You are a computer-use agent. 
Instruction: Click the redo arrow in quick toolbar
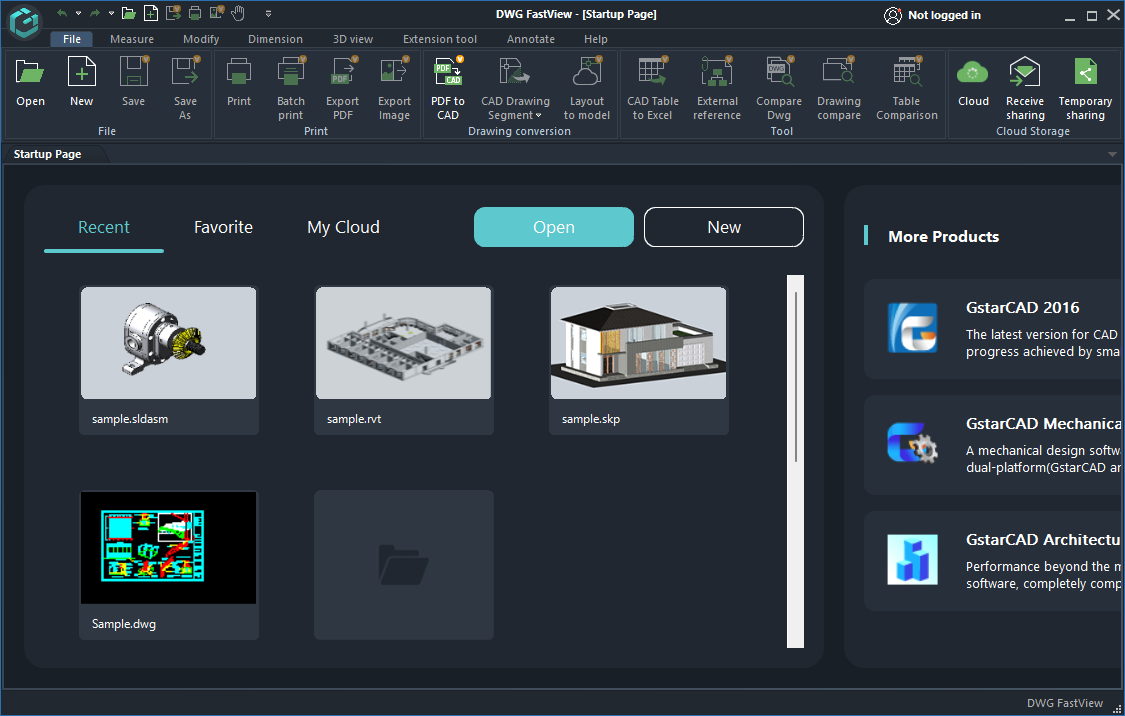point(95,13)
